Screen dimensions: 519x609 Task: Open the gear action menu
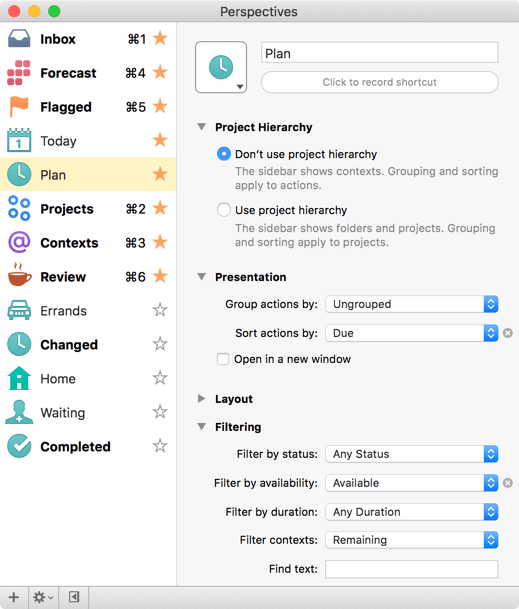point(43,597)
